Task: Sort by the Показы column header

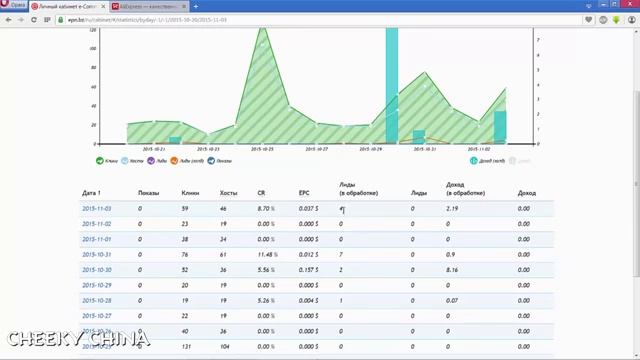Action: [x=149, y=193]
